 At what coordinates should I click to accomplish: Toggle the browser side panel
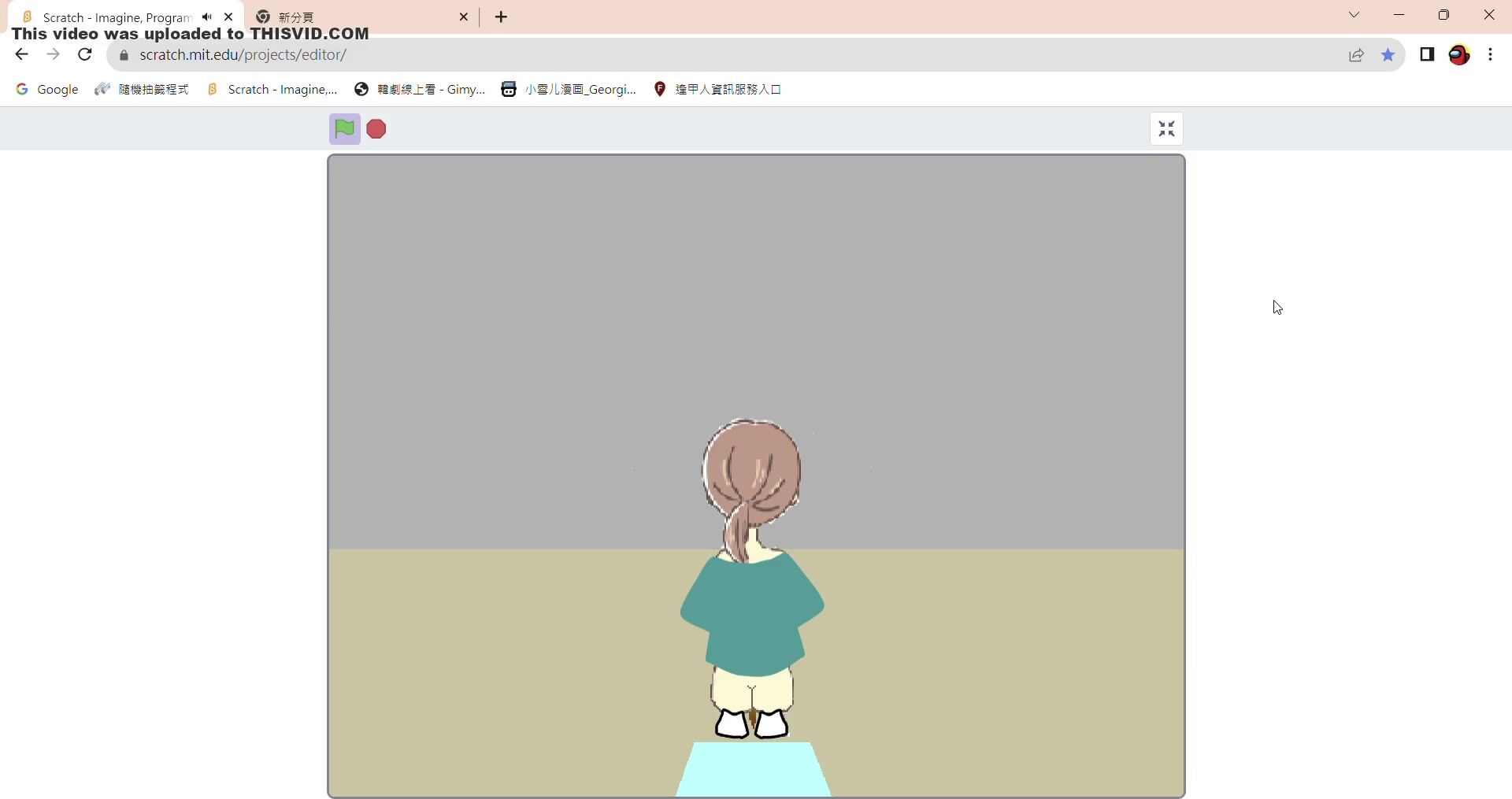[1427, 55]
